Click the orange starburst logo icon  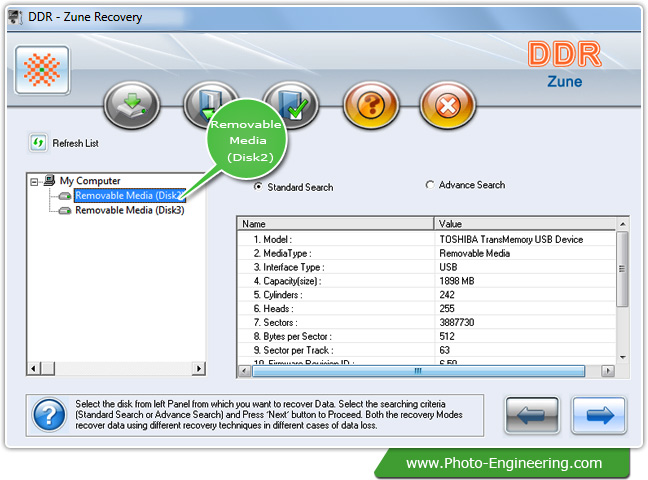(42, 70)
